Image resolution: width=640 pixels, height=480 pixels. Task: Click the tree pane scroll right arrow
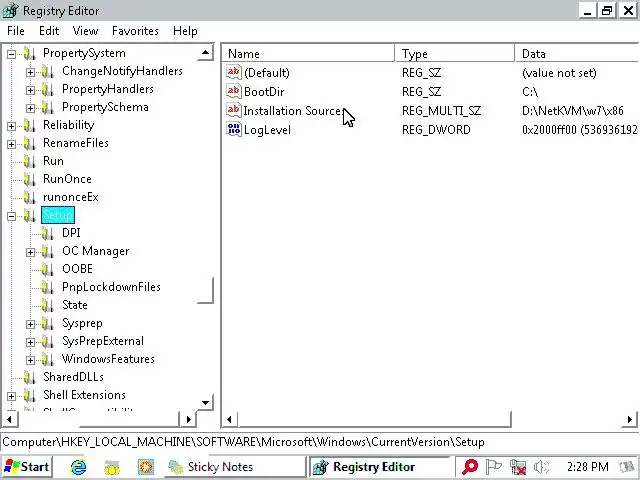pos(188,419)
